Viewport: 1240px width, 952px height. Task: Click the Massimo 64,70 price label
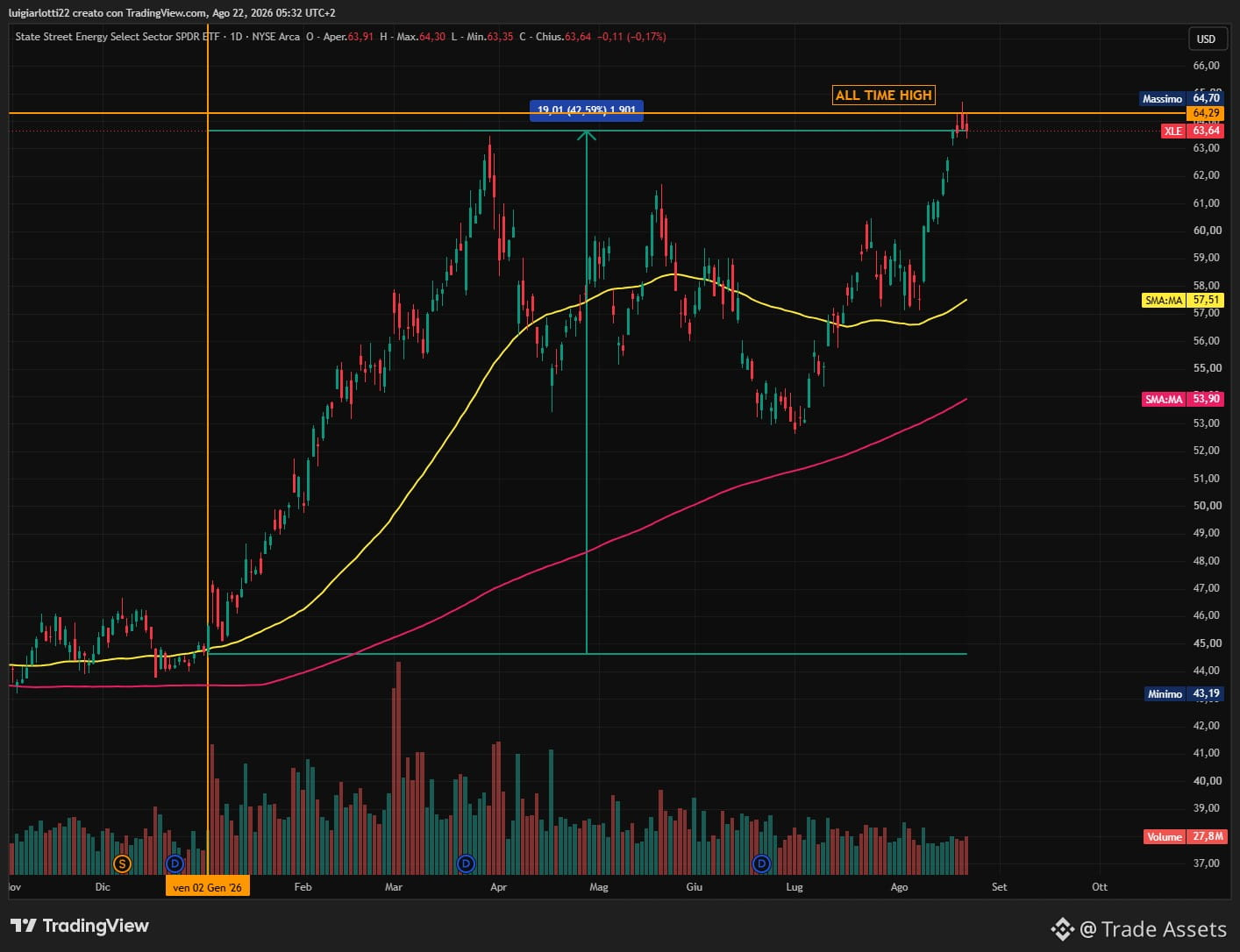tap(1181, 98)
